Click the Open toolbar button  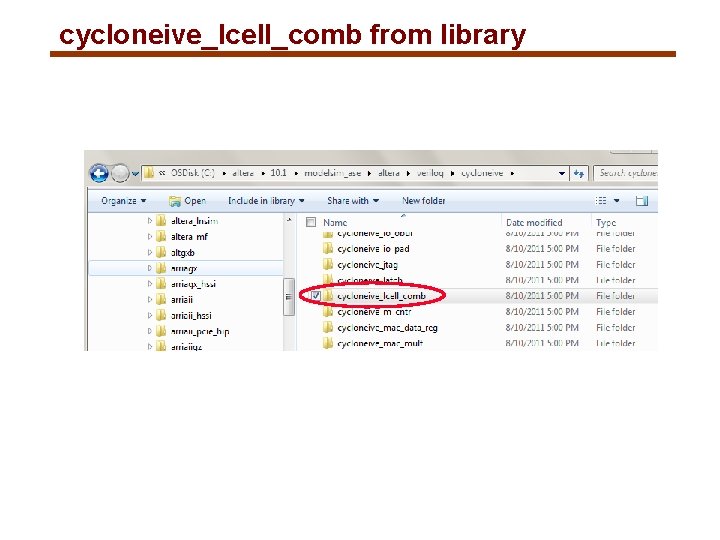tap(187, 201)
